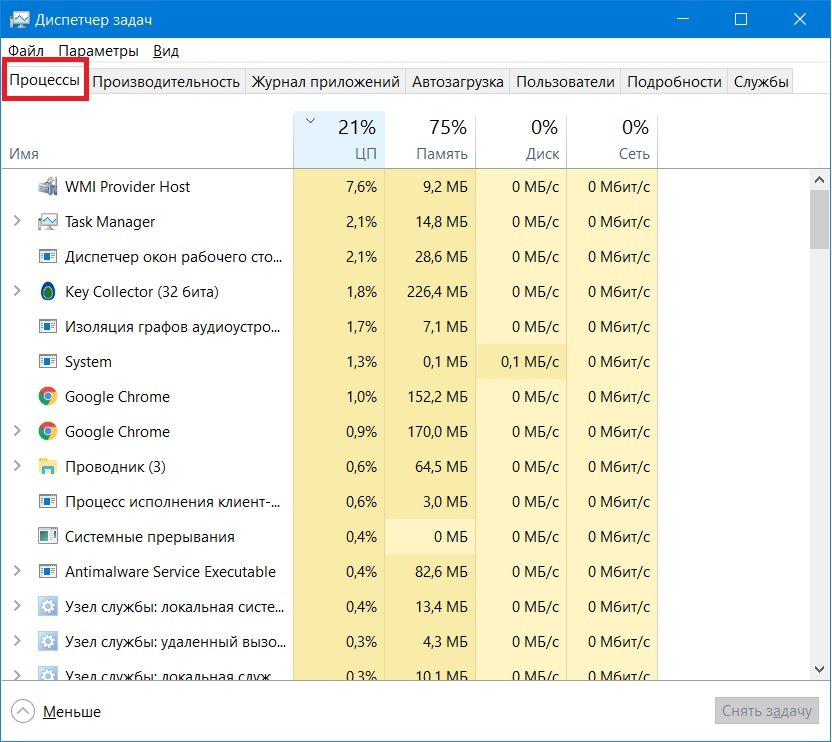Sort by the Имя column header
The height and width of the screenshot is (742, 832).
pyautogui.click(x=24, y=154)
